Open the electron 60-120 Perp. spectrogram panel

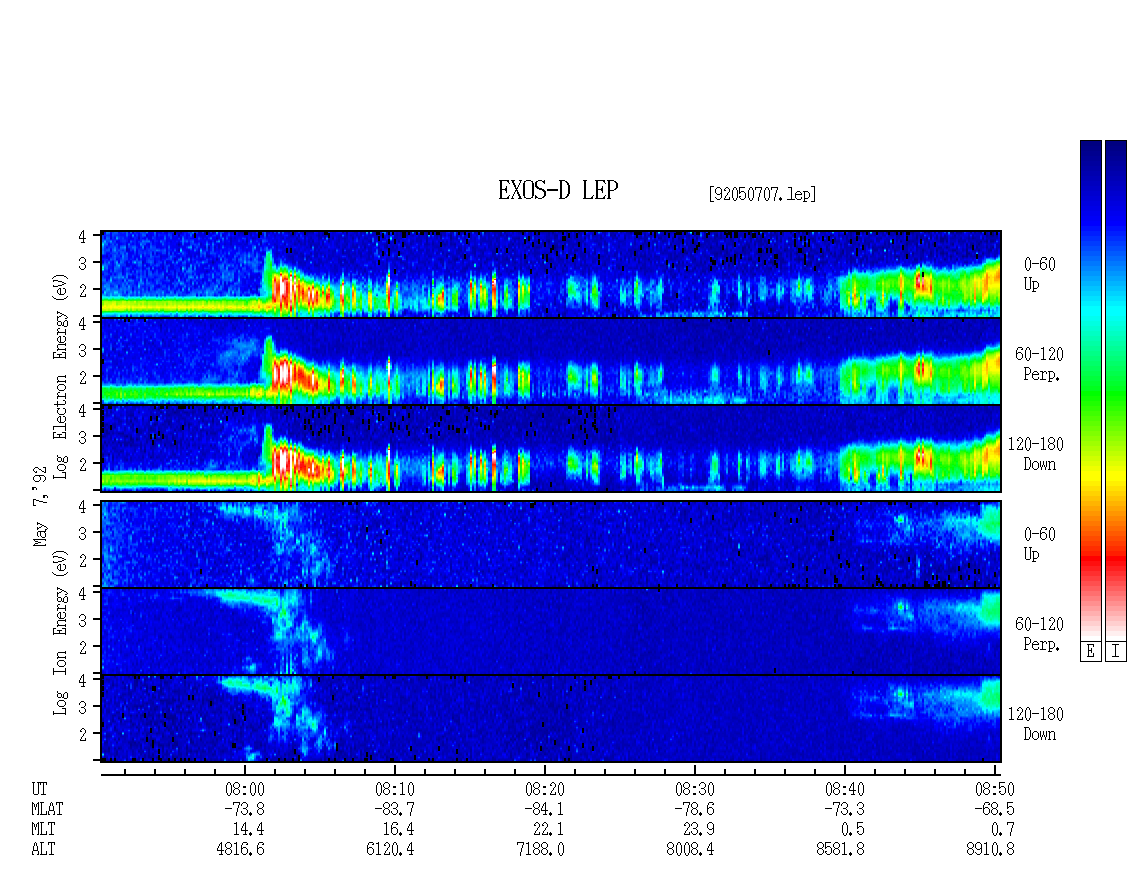pyautogui.click(x=551, y=361)
